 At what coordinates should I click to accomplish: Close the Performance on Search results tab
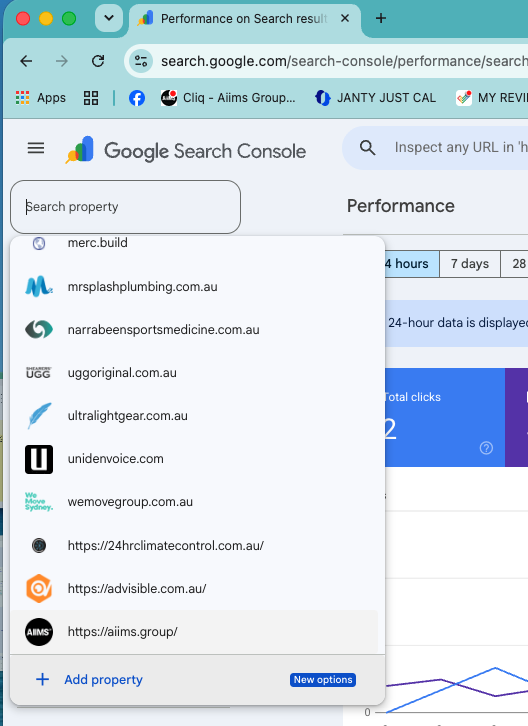click(345, 19)
